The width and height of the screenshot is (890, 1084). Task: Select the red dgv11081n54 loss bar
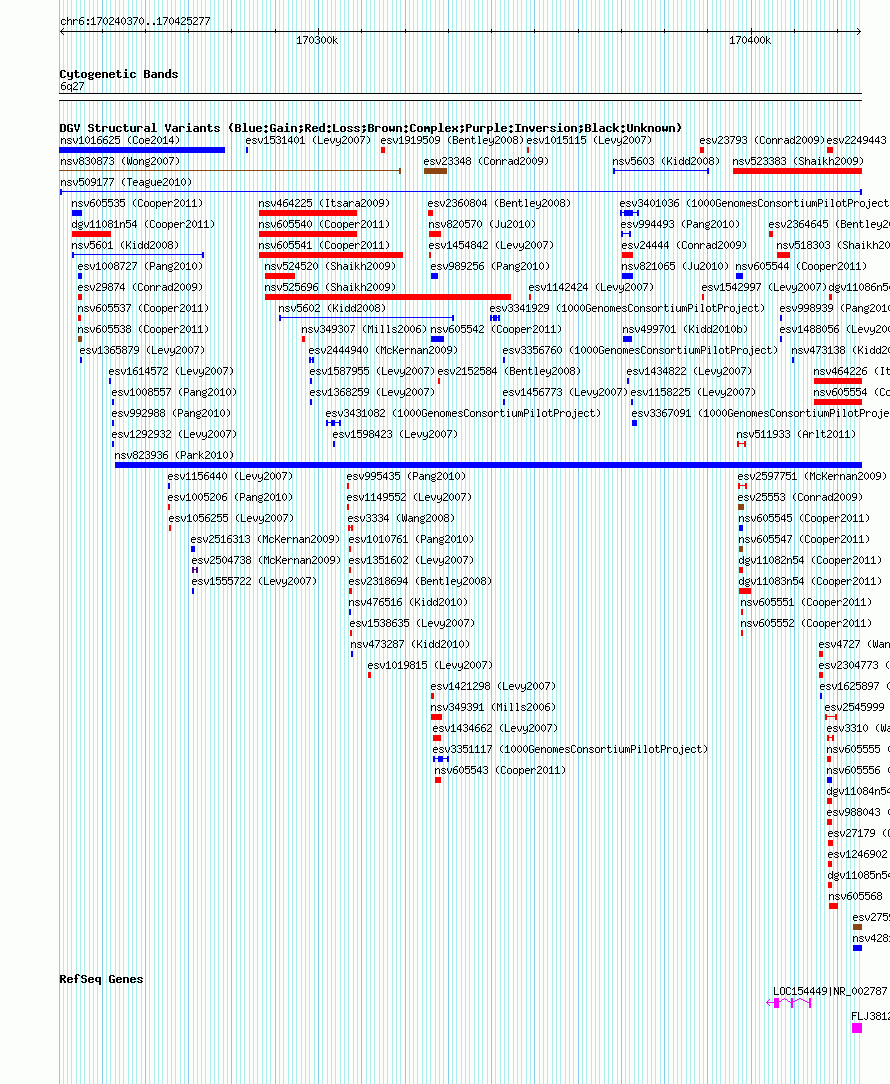pos(91,234)
